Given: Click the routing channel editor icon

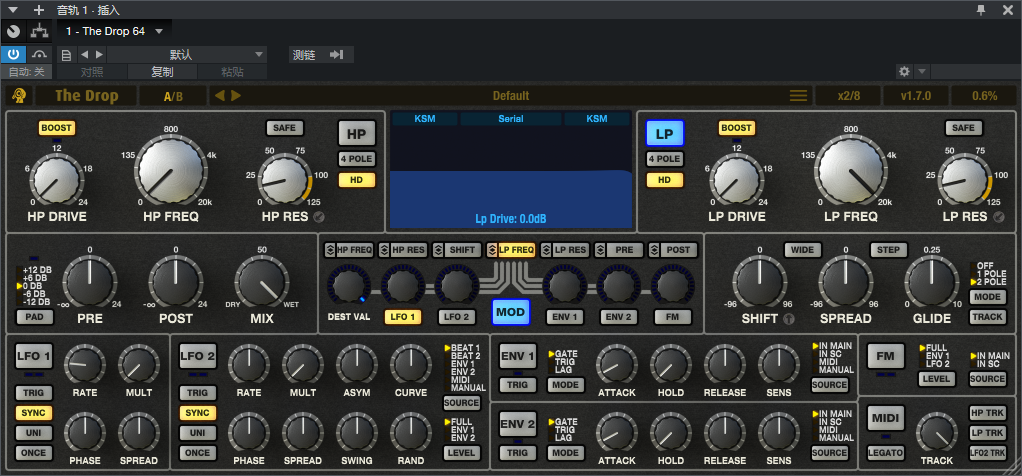Looking at the screenshot, I should pos(40,31).
